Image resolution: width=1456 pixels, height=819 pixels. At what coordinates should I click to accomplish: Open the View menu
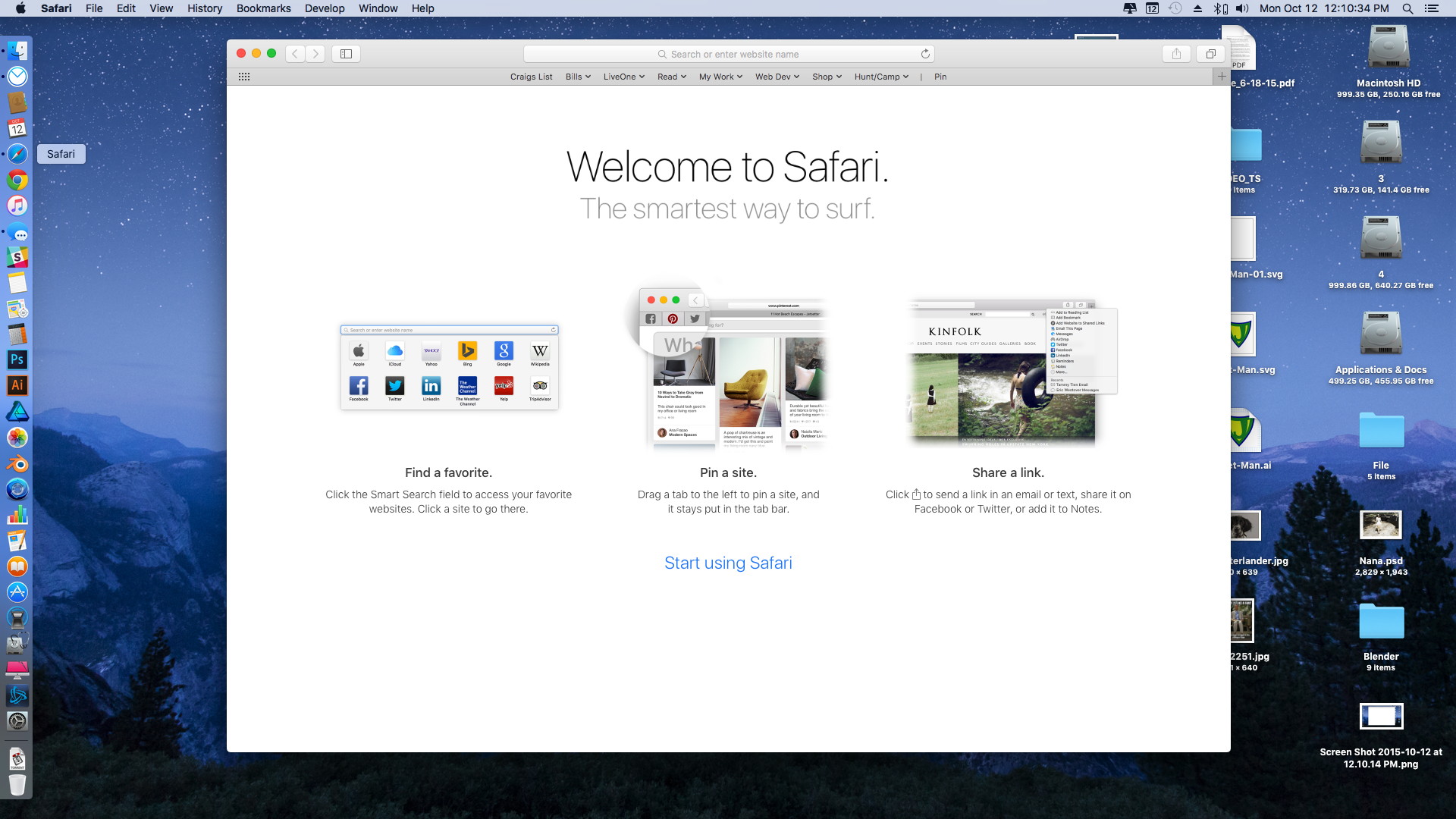pyautogui.click(x=161, y=8)
